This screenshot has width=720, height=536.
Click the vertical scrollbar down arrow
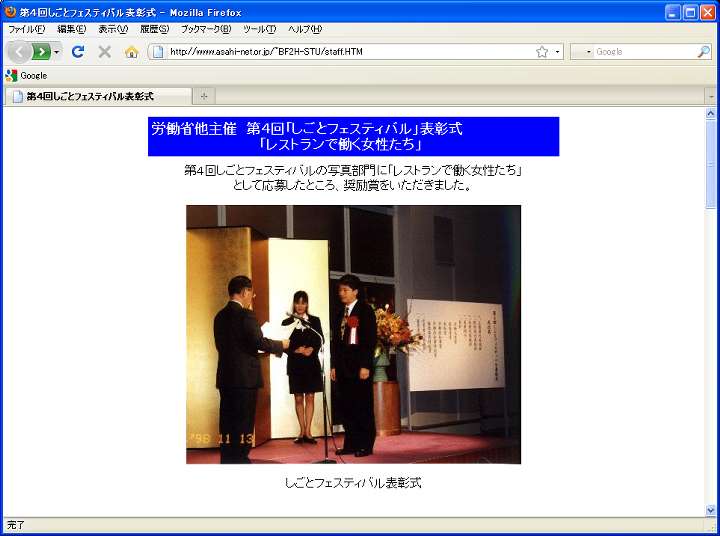pos(711,510)
